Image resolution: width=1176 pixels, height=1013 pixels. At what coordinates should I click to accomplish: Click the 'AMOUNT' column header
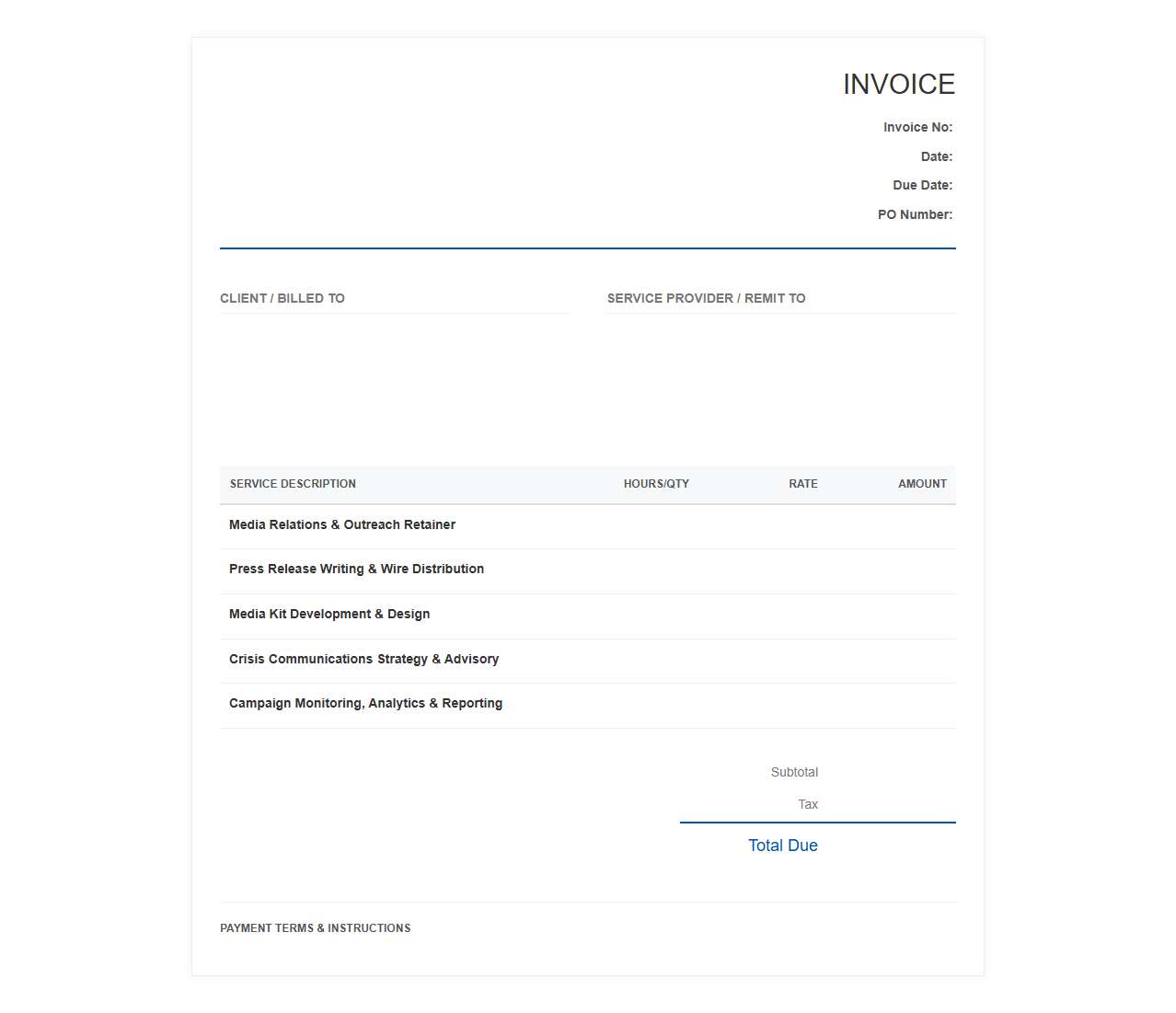[922, 484]
